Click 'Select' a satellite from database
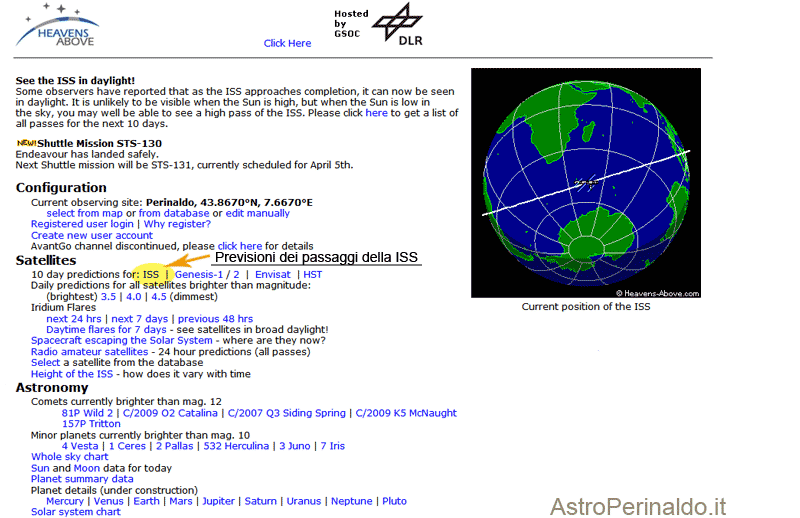 [45, 362]
